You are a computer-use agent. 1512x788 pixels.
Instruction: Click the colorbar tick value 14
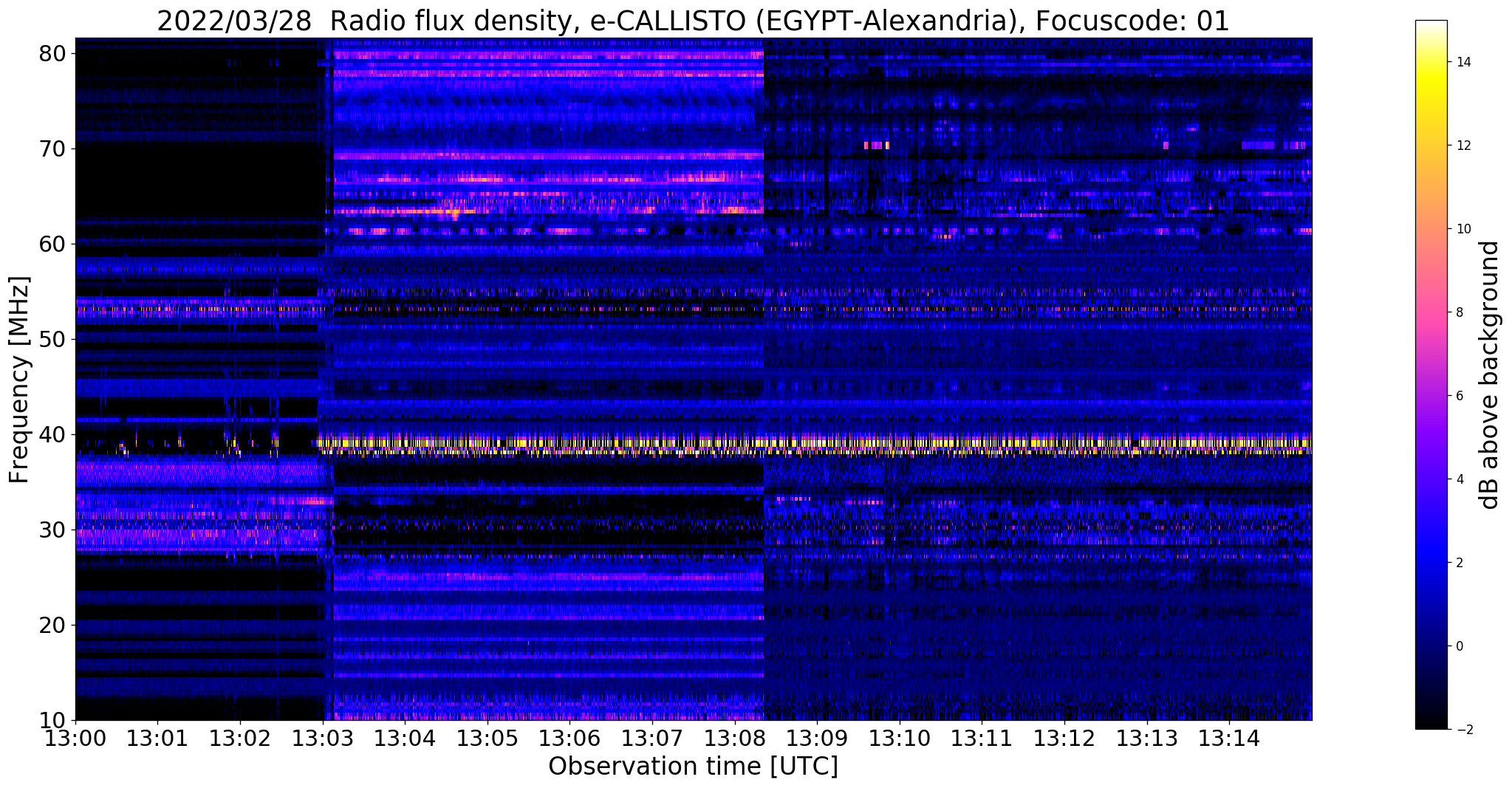click(x=1463, y=62)
